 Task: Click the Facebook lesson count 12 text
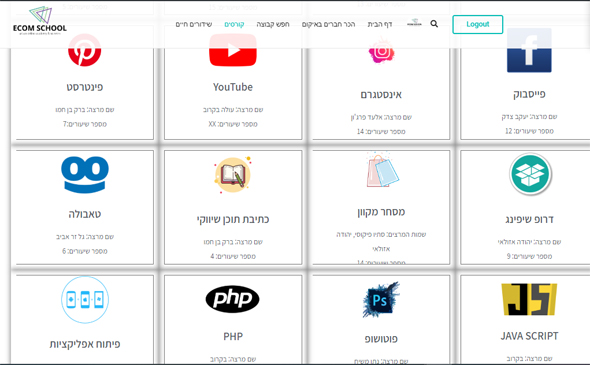[529, 131]
